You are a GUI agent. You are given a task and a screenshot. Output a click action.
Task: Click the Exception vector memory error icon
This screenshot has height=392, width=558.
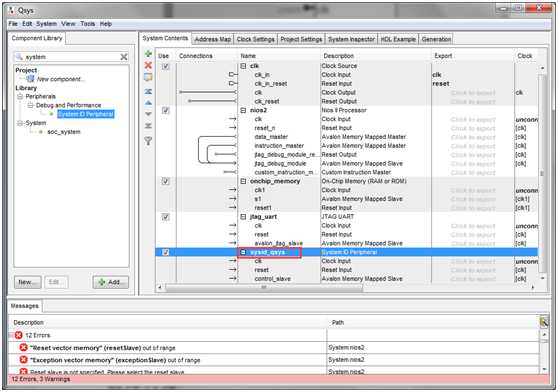coord(23,360)
